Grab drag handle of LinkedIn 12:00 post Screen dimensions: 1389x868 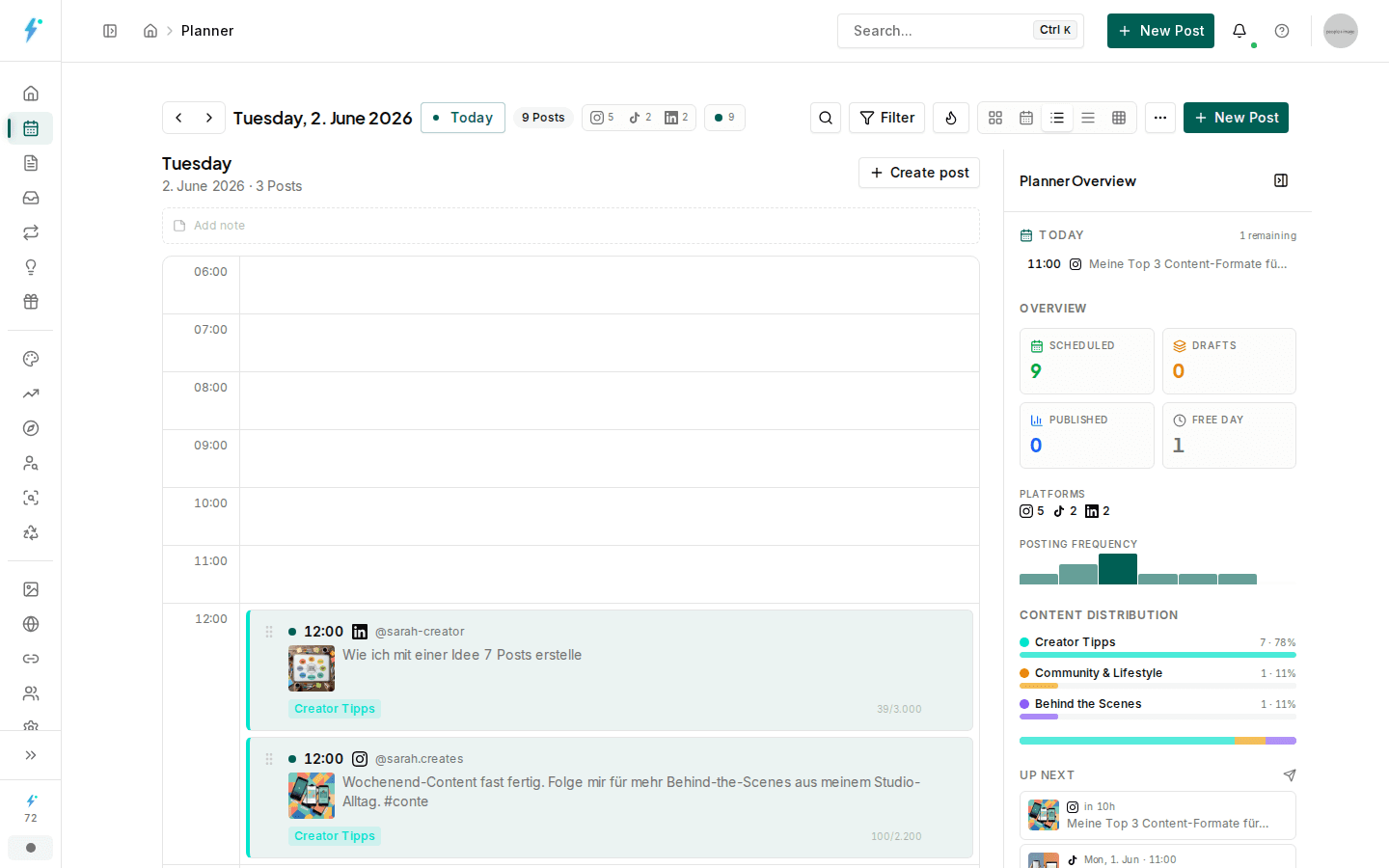pyautogui.click(x=269, y=632)
